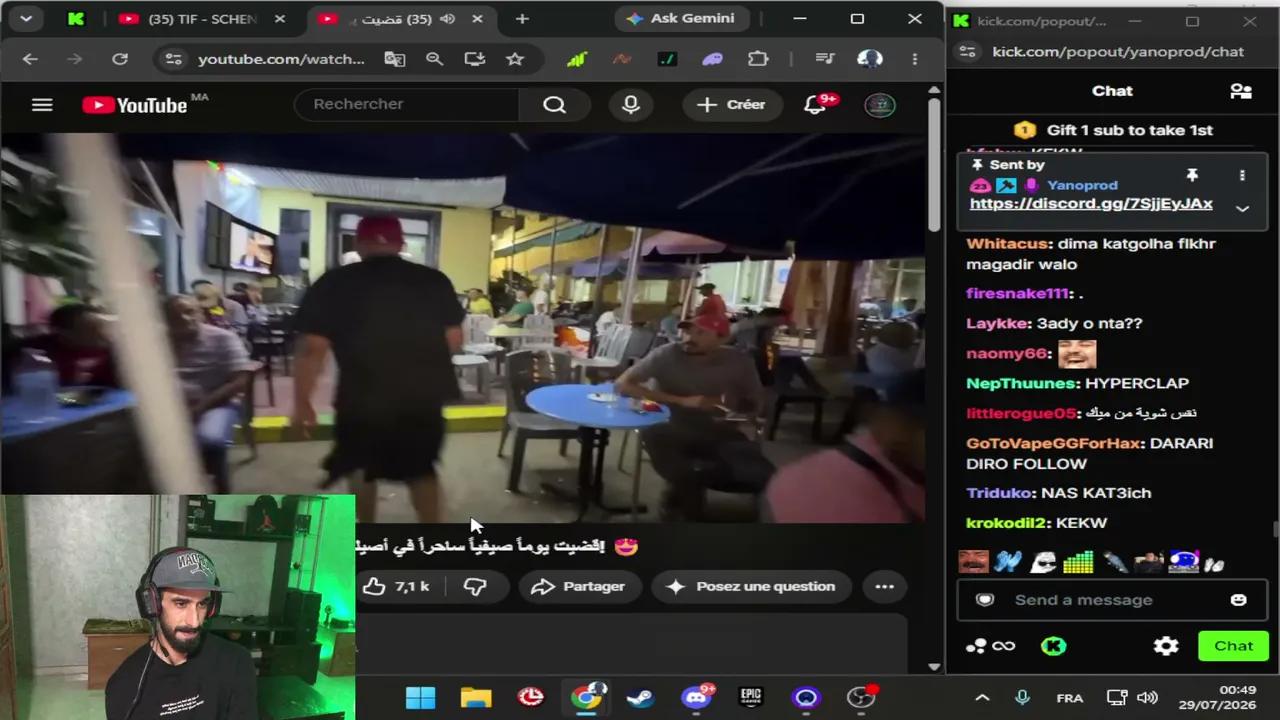The width and height of the screenshot is (1280, 720).
Task: Click the Gift 1 sub banner
Action: click(1112, 130)
